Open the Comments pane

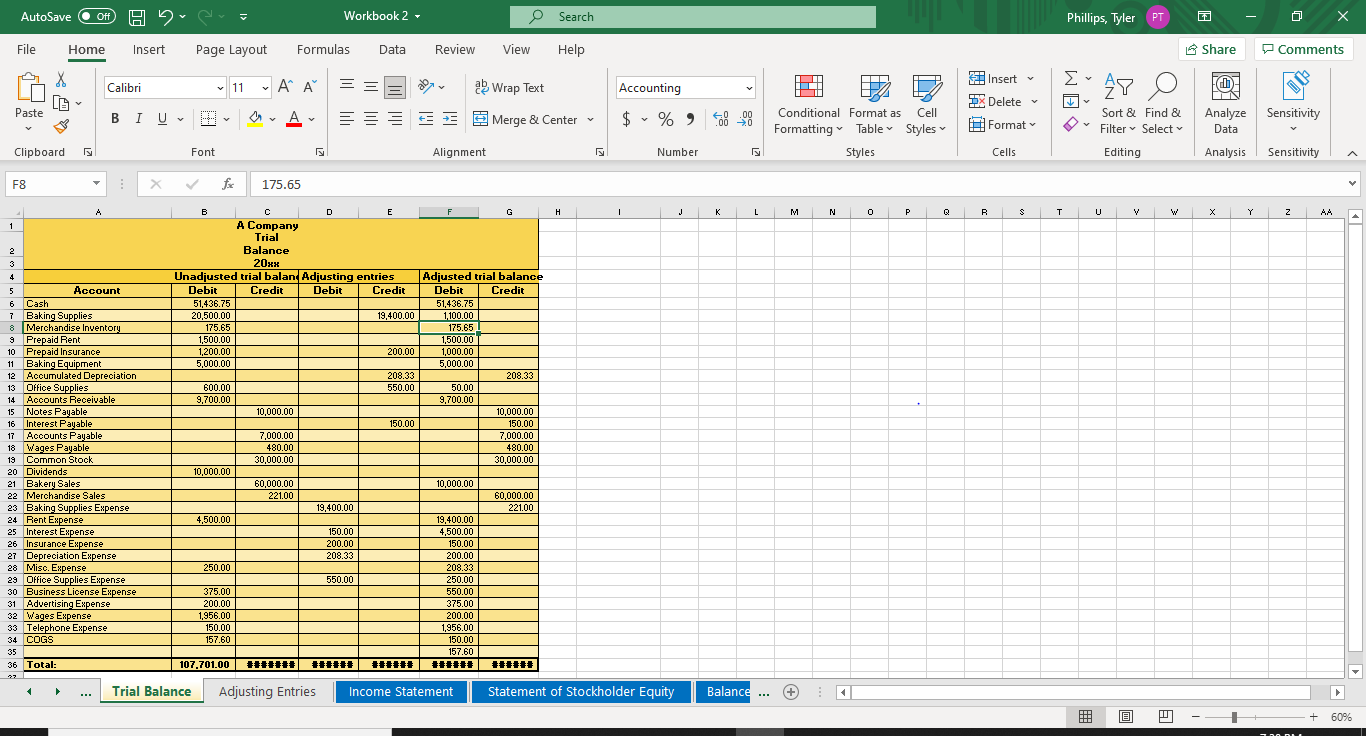pos(1303,49)
